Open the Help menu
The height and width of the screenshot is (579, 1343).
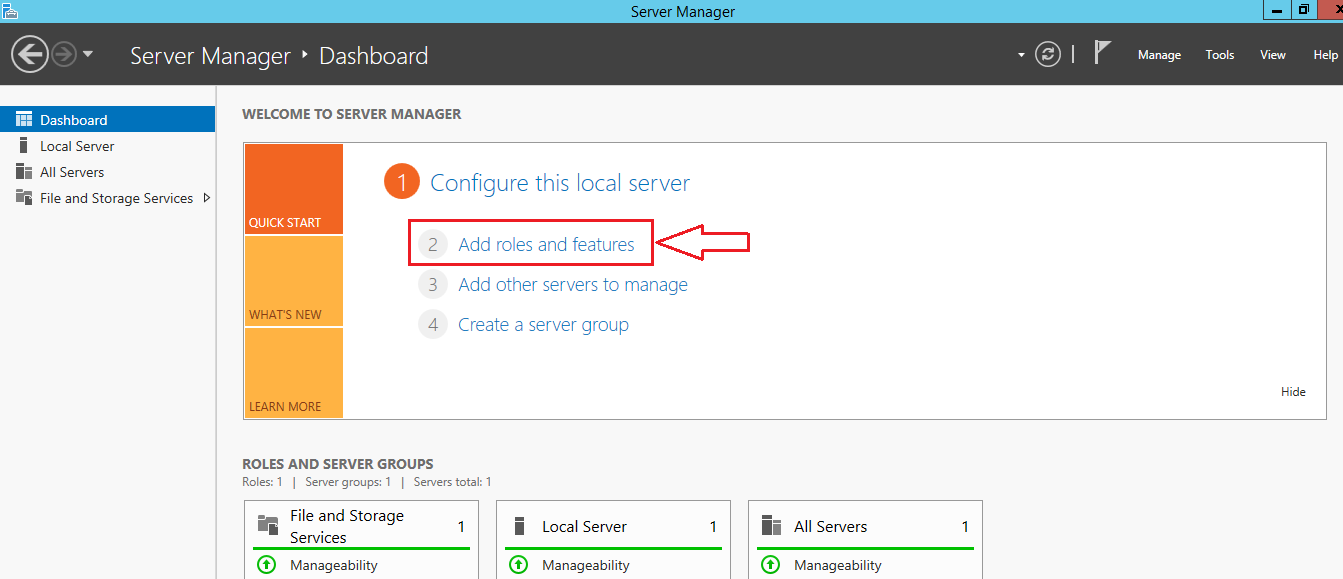(1325, 55)
